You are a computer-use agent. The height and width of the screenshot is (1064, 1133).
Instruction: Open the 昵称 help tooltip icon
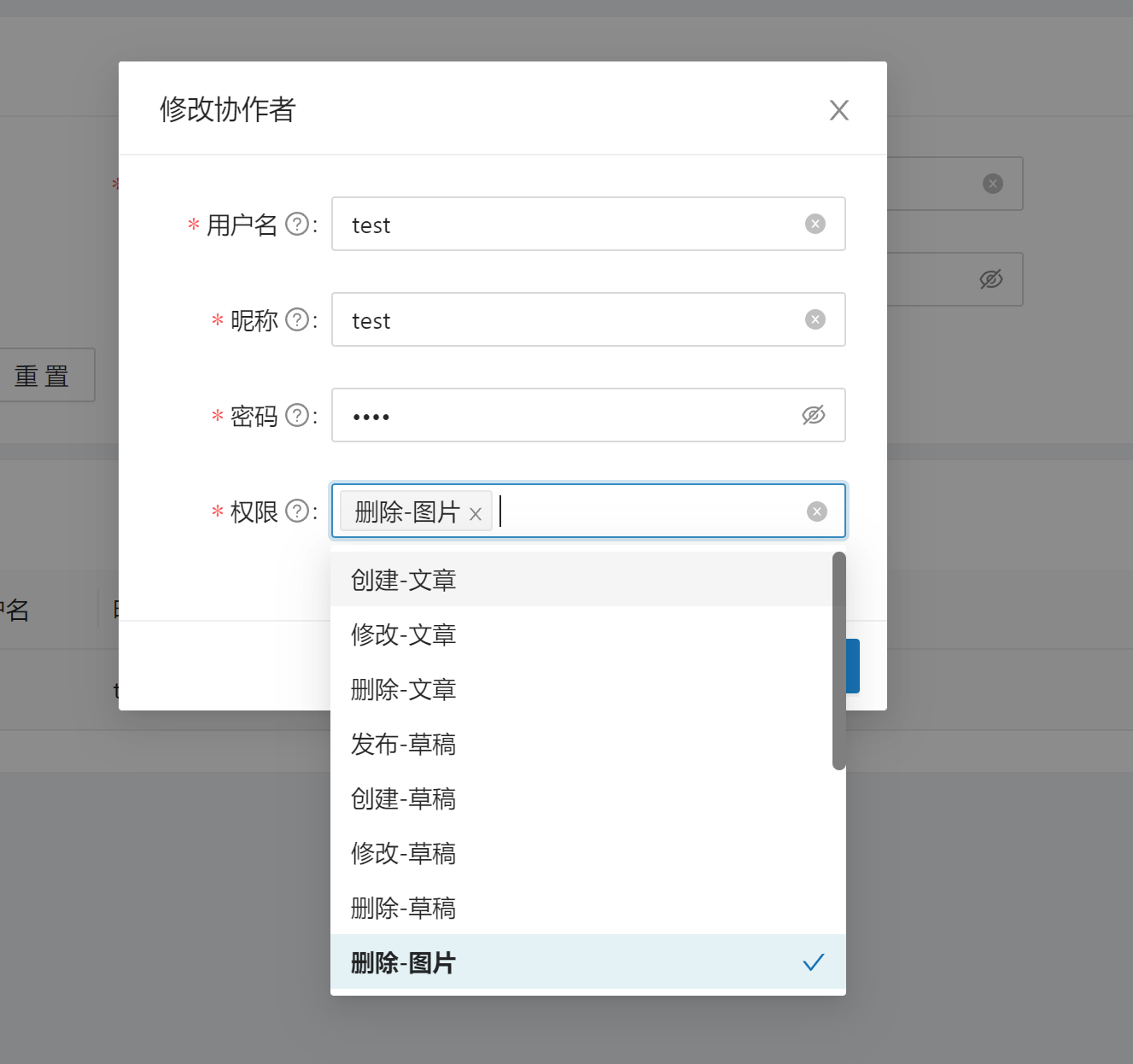296,319
